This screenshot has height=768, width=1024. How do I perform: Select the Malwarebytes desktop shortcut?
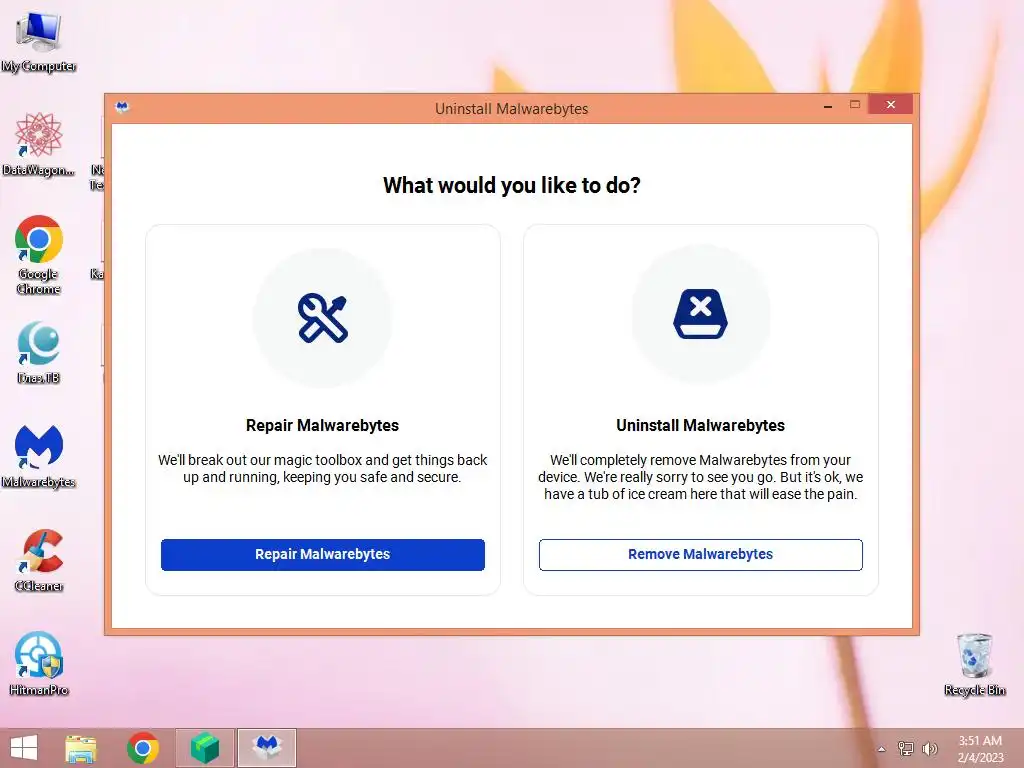tap(39, 456)
